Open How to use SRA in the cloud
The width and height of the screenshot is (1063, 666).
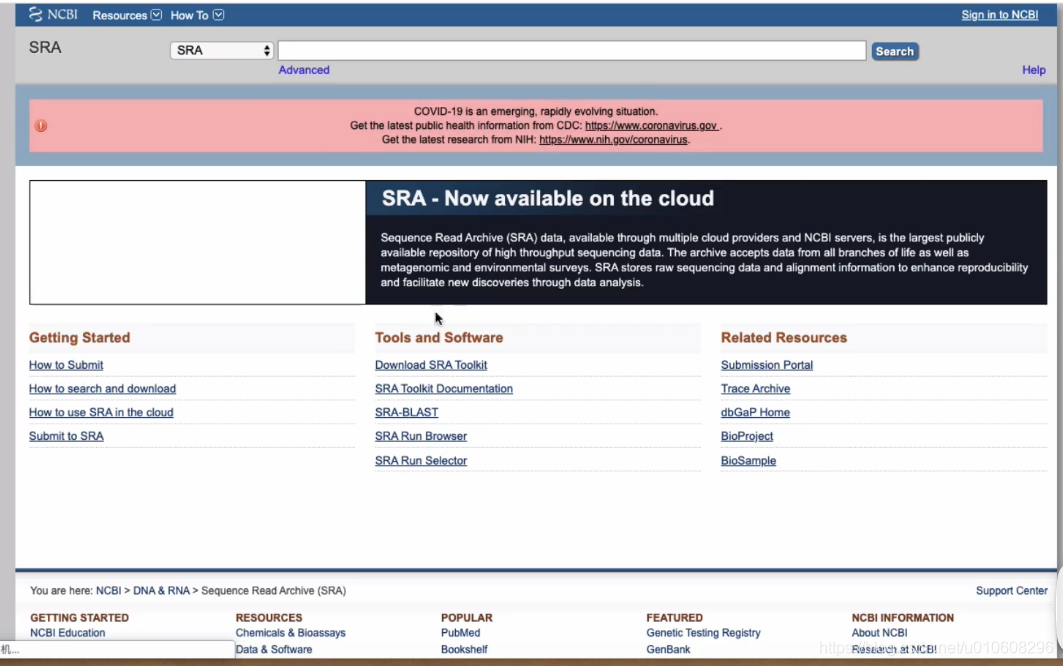click(x=101, y=412)
